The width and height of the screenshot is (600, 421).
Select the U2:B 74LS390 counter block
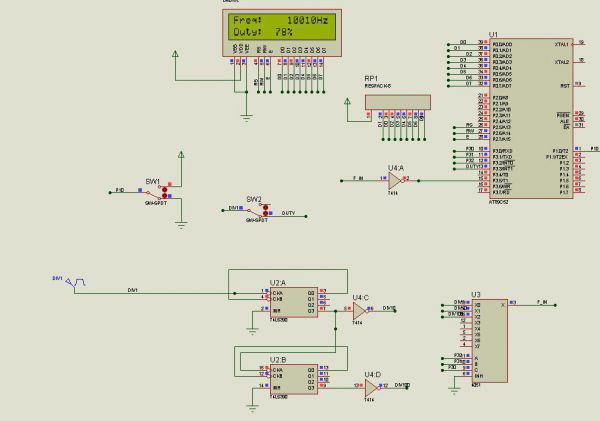coord(294,379)
